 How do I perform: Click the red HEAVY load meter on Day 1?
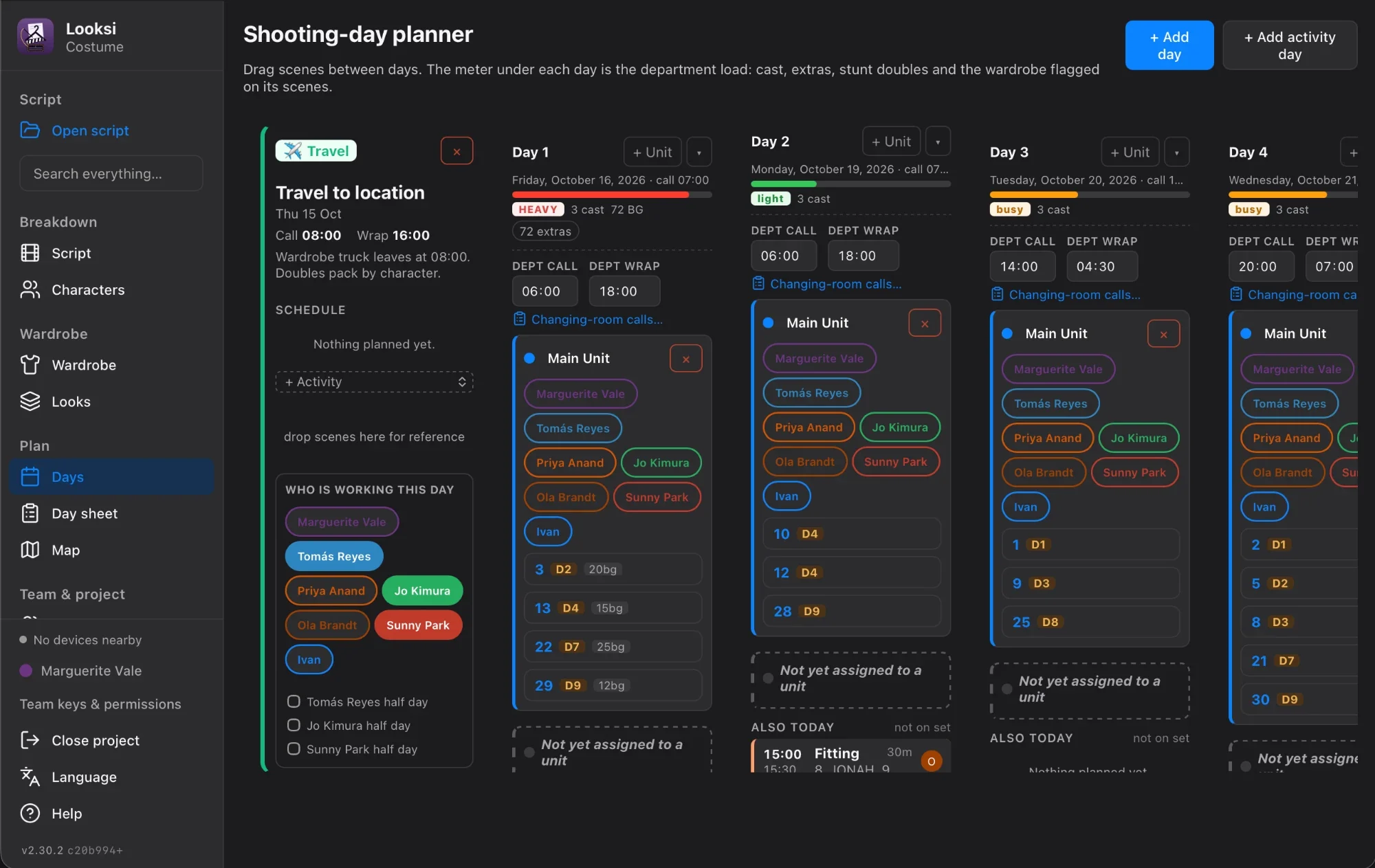coord(612,194)
